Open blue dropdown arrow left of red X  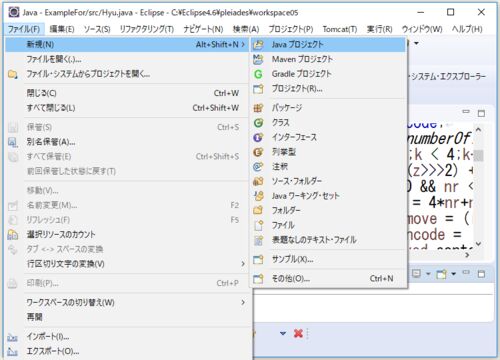coord(283,333)
